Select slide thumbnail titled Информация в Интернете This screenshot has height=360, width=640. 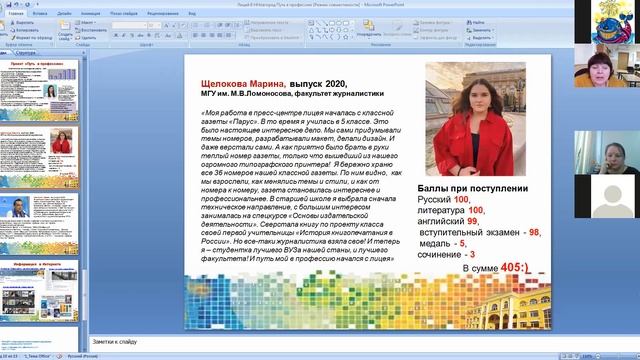click(39, 291)
